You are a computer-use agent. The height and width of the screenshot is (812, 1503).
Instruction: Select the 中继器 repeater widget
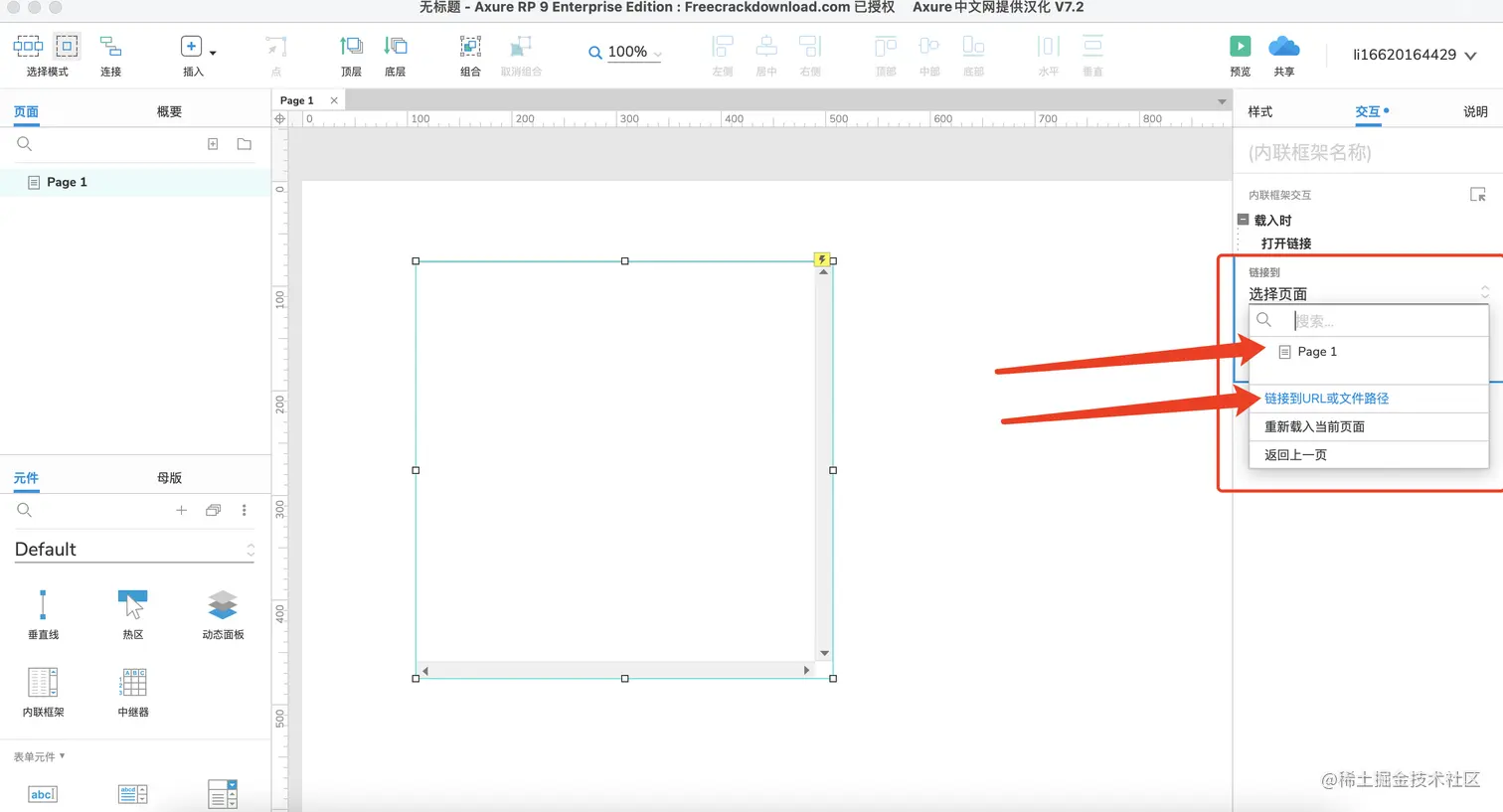tap(133, 692)
